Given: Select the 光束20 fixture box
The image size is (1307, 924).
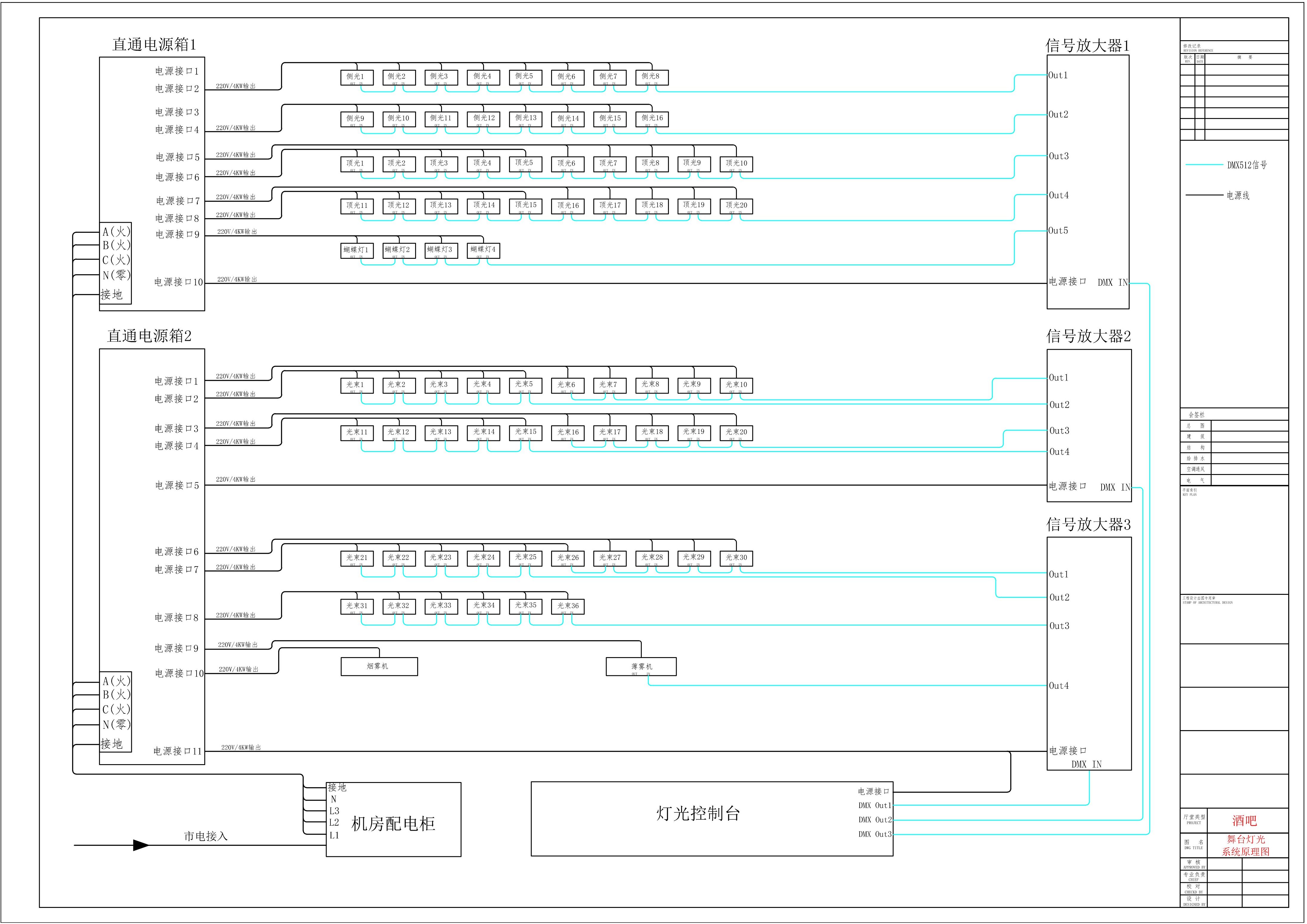Looking at the screenshot, I should pos(736,433).
